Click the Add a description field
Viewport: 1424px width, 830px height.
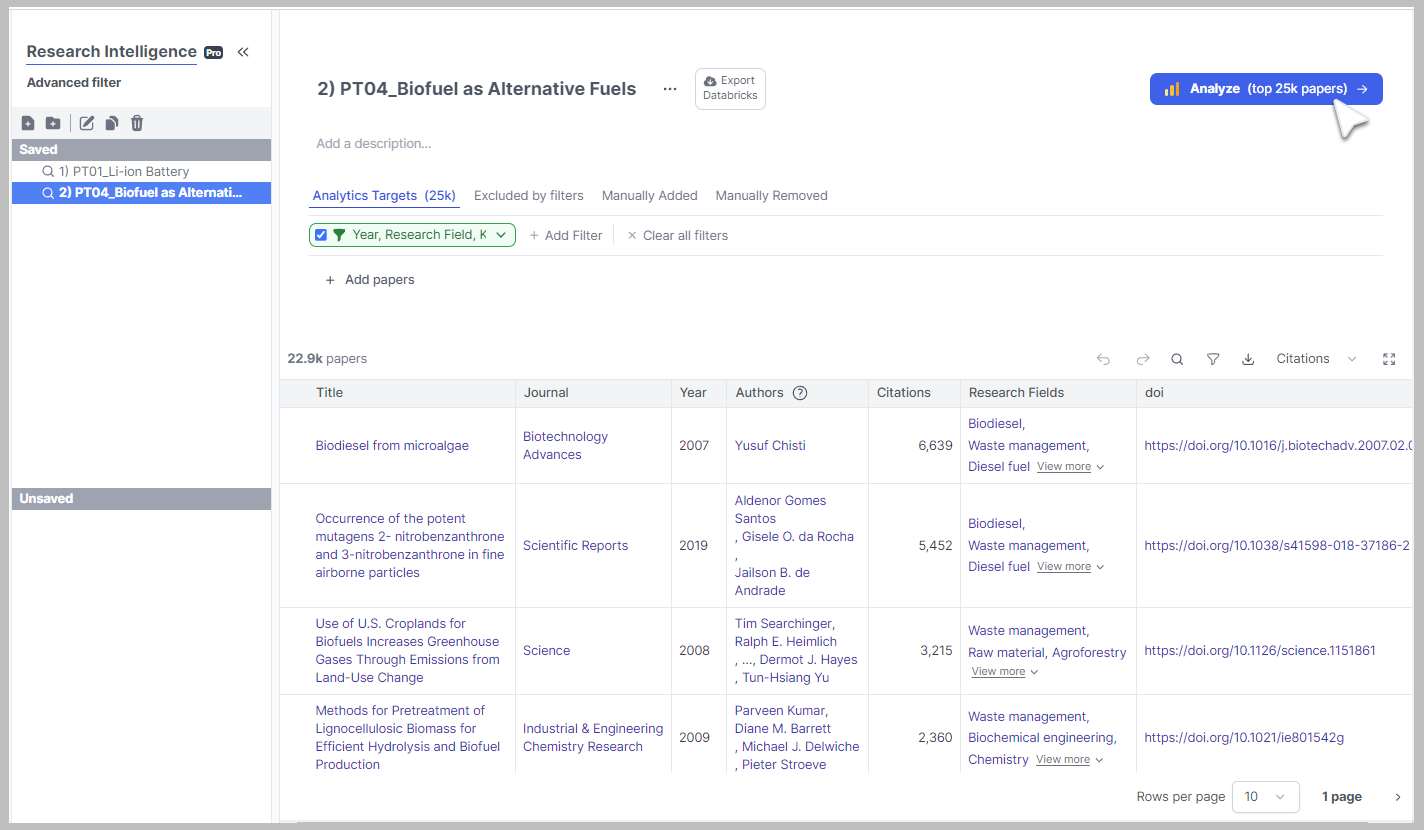pos(374,144)
